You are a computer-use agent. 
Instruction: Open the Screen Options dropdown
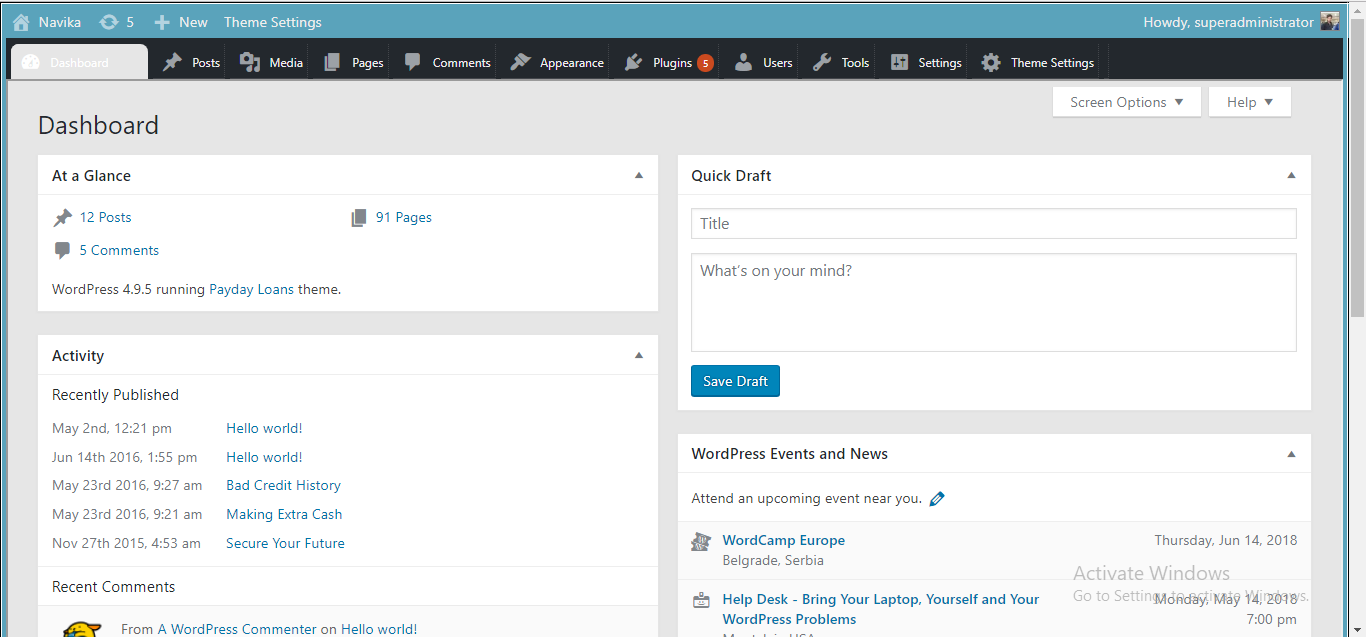click(1126, 102)
